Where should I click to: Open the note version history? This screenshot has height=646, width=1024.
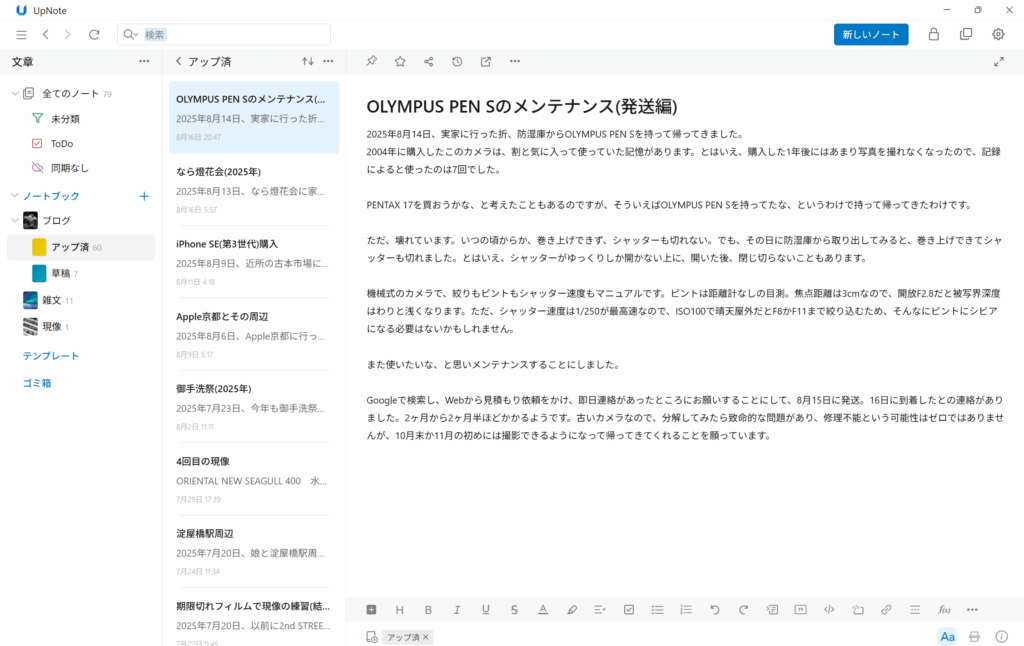coord(457,62)
